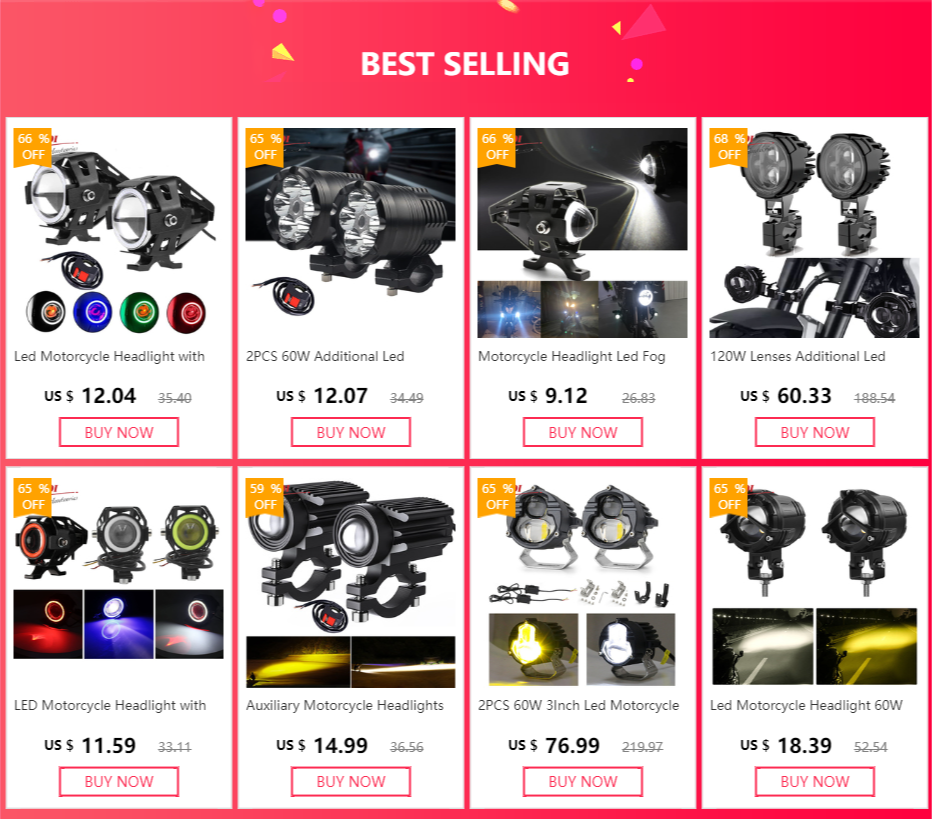
Task: Click BUY NOW for 120W Lenses Additional Led
Action: [x=815, y=432]
